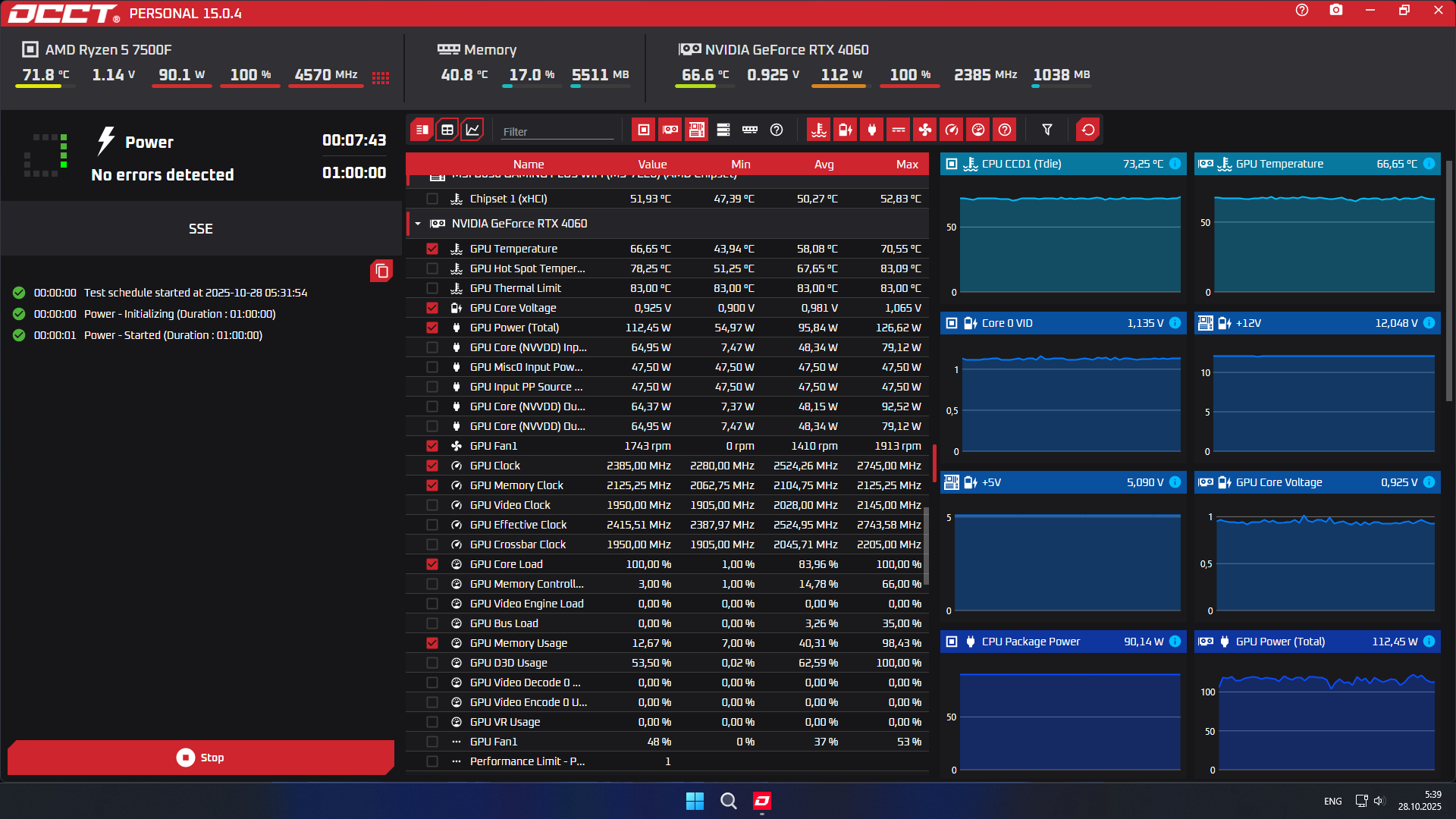Enable the GPU Hot Spot Temperature checkbox
1456x819 pixels.
432,268
